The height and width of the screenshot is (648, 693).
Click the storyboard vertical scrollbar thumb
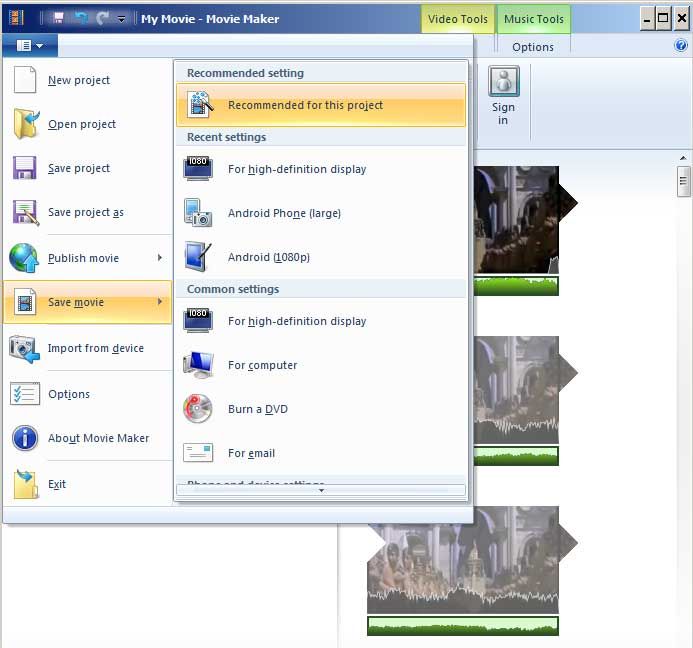(x=683, y=181)
